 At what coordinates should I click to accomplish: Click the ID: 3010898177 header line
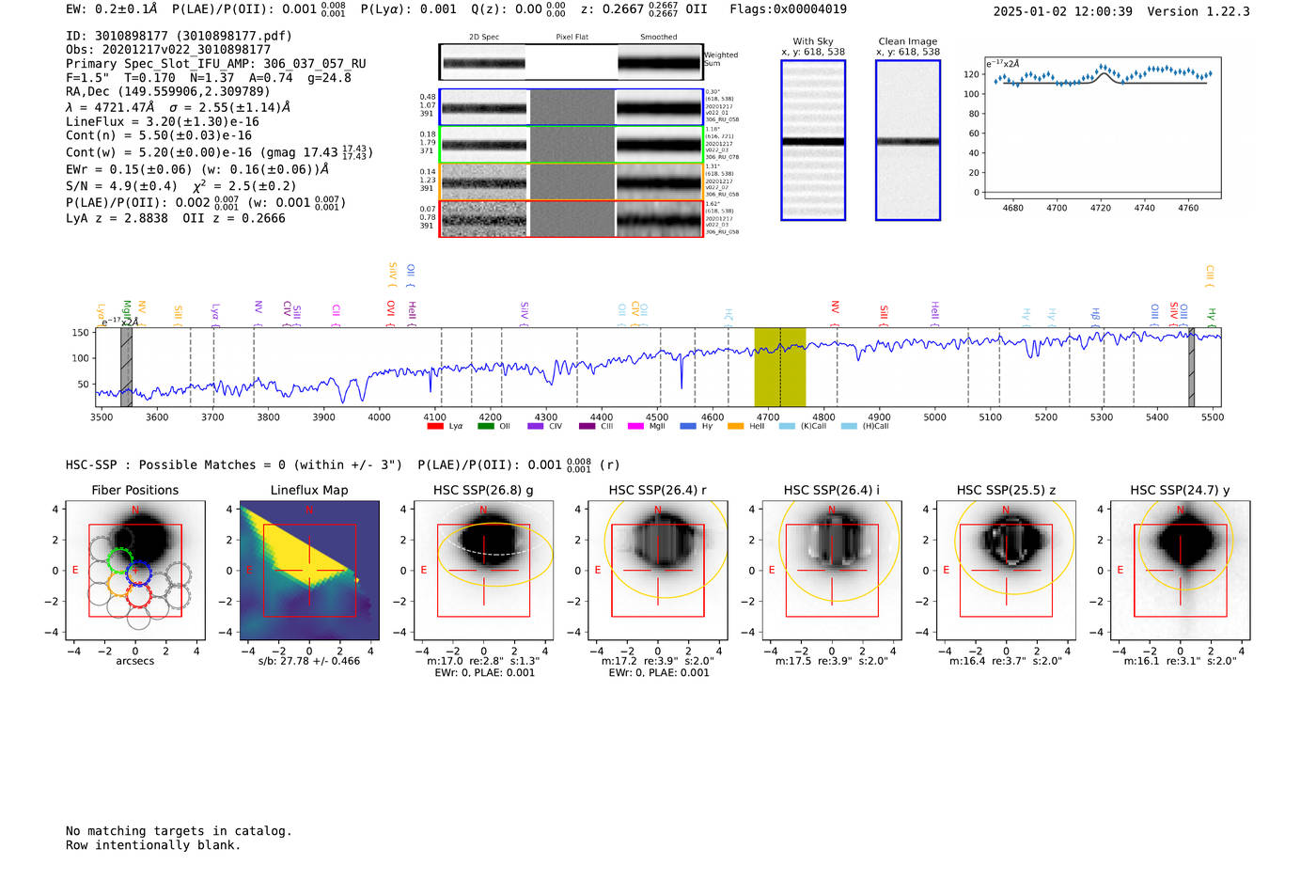[179, 36]
